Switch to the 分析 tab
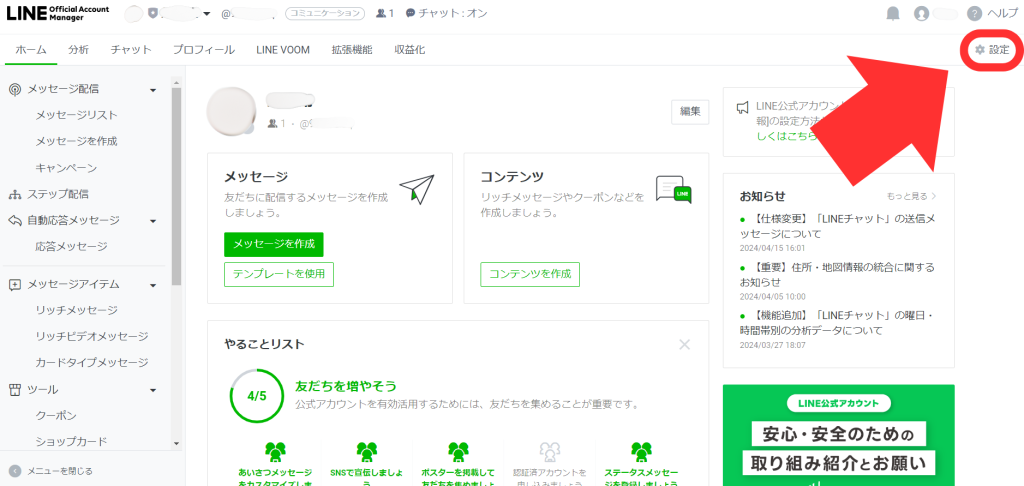 [x=78, y=50]
